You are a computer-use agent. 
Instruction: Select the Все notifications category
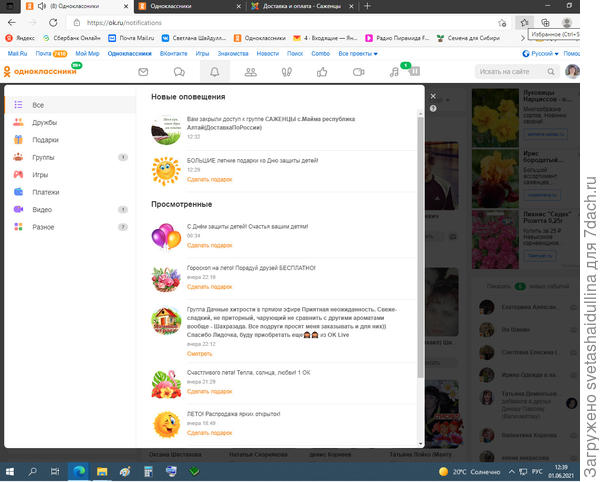70,105
